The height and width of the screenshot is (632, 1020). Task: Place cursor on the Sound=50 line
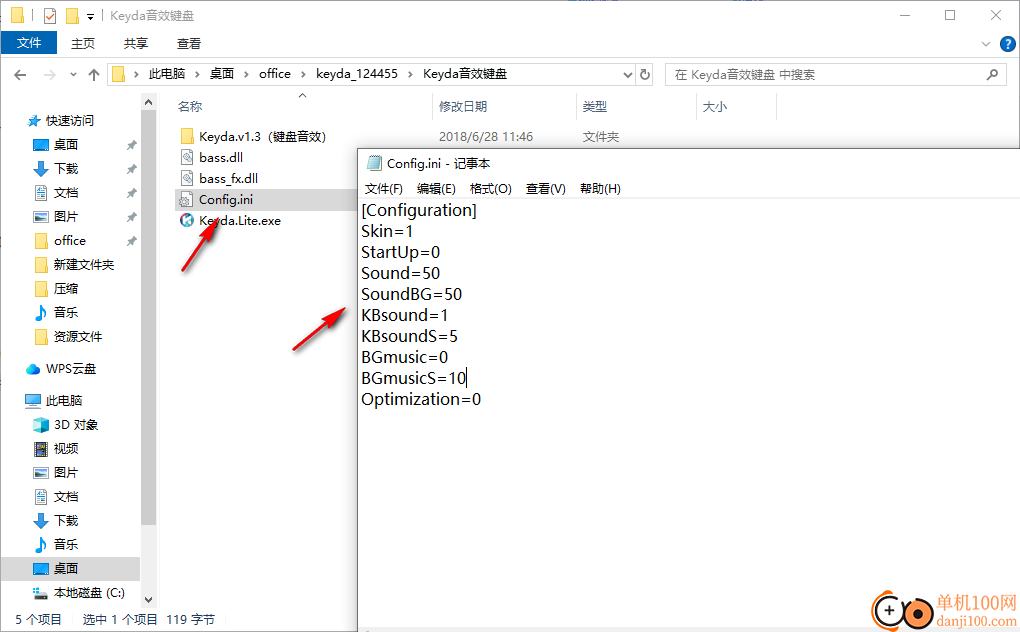click(401, 273)
